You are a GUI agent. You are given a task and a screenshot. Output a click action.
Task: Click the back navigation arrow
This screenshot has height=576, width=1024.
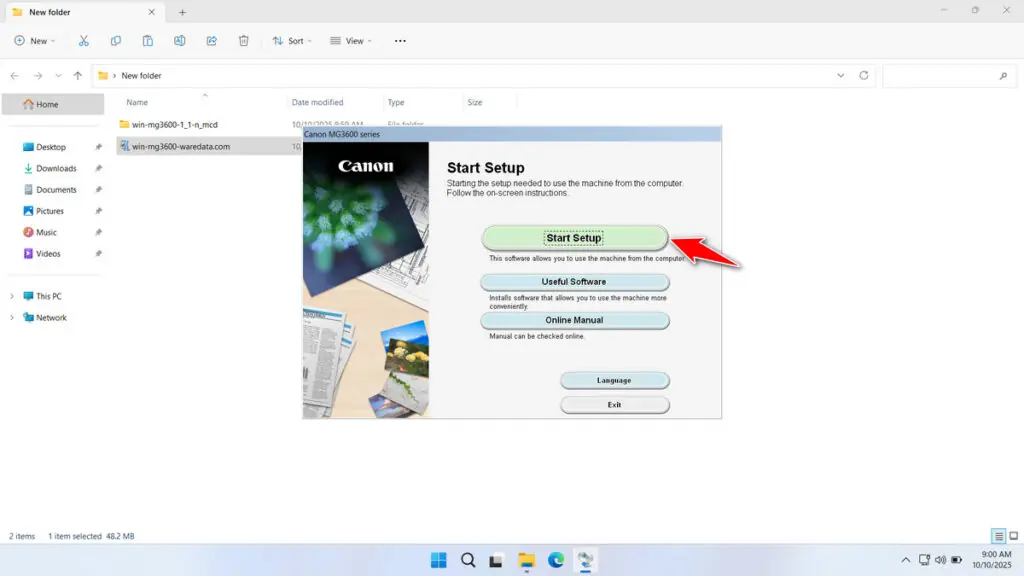[14, 75]
